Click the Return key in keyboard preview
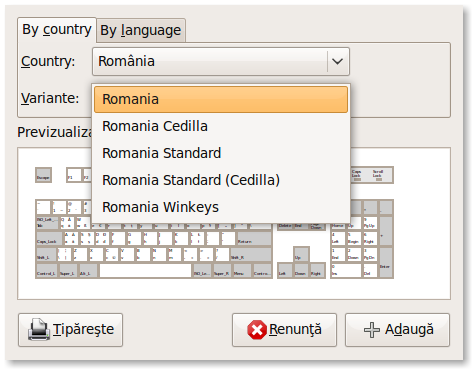Viewport: 472px width, 369px height. pyautogui.click(x=254, y=239)
